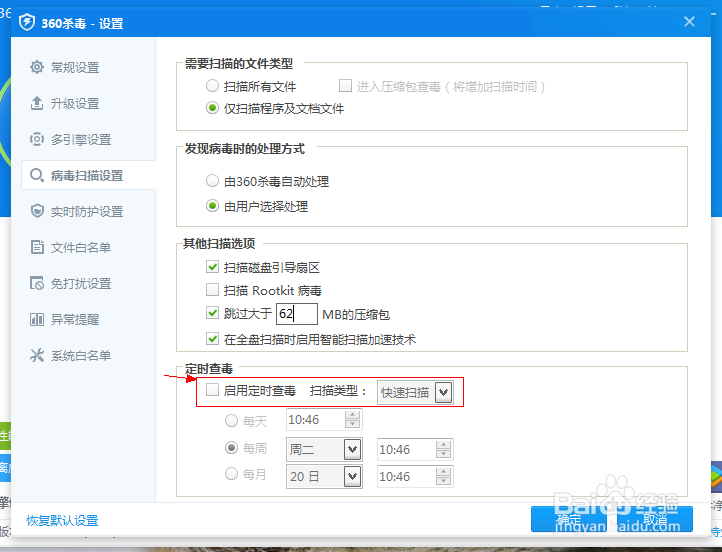This screenshot has height=552, width=722.
Task: Click 恢复默认设置 link
Action: (62, 521)
